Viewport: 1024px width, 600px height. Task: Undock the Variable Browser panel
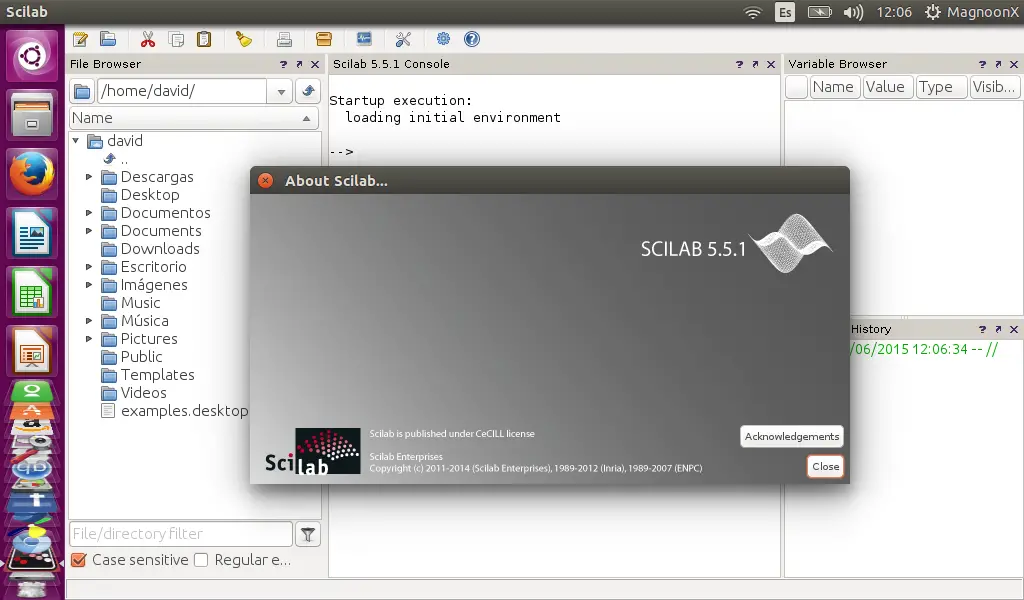[998, 64]
